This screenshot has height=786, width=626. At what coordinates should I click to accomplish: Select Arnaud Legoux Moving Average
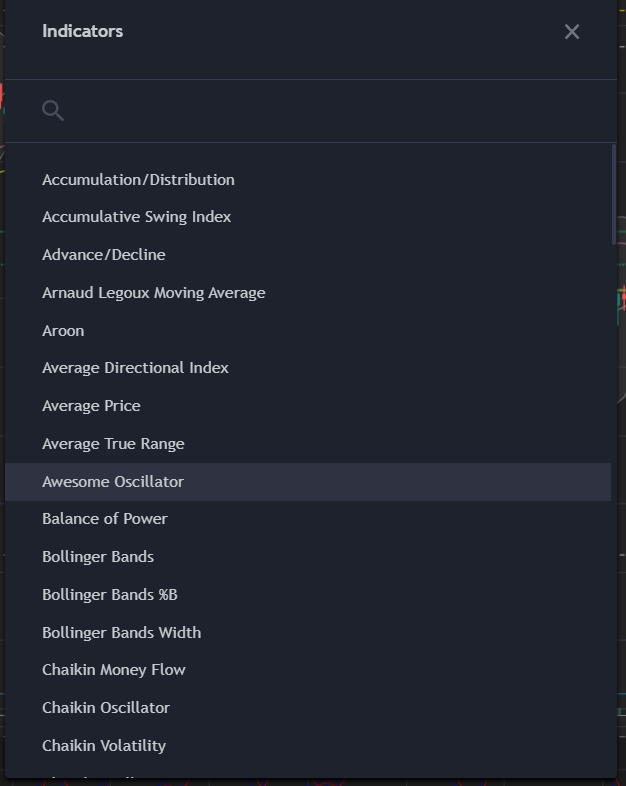(x=308, y=293)
